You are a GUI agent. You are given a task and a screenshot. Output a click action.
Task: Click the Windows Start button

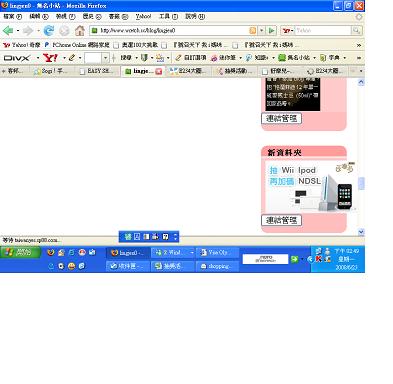coord(20,252)
